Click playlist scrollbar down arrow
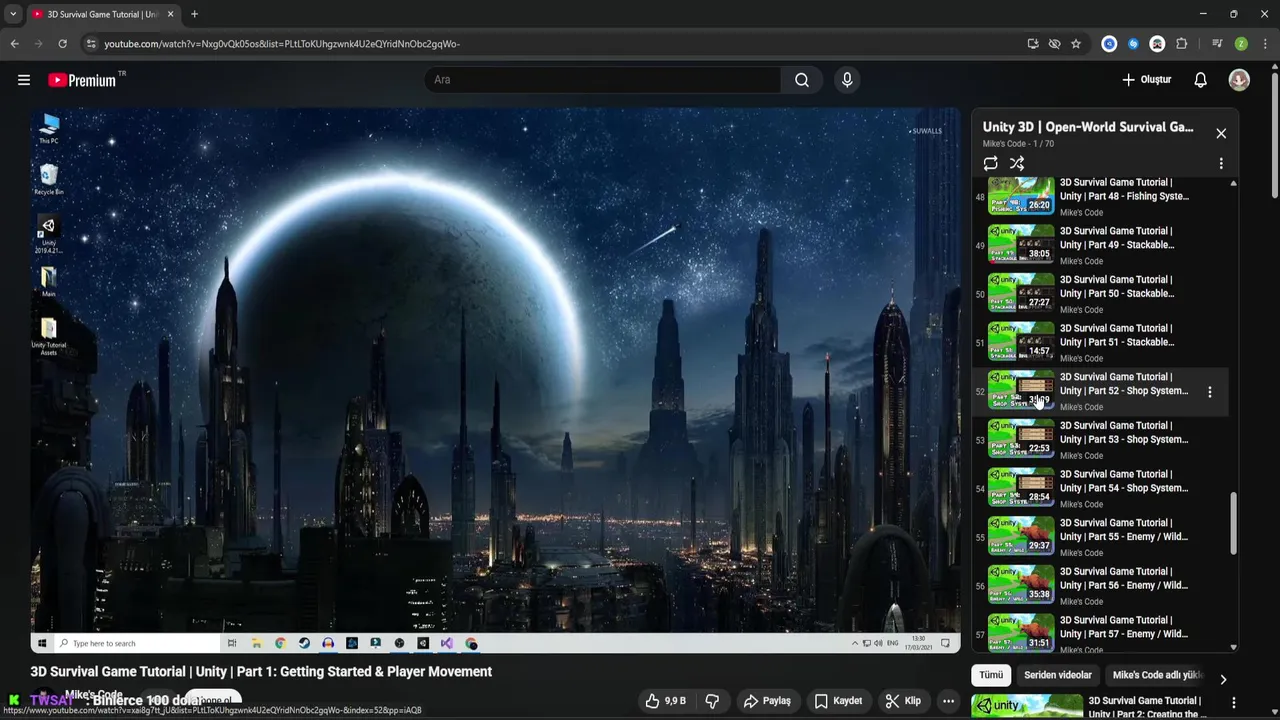Viewport: 1280px width, 720px height. pyautogui.click(x=1233, y=647)
